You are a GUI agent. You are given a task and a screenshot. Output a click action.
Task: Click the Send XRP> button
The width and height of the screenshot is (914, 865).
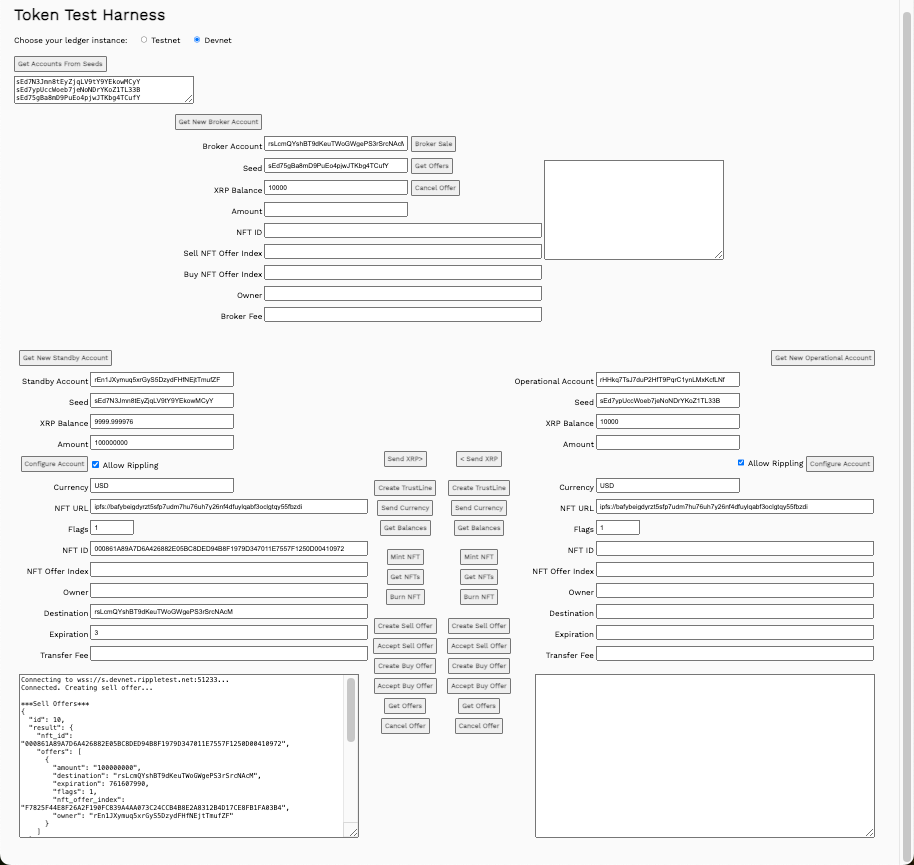405,459
